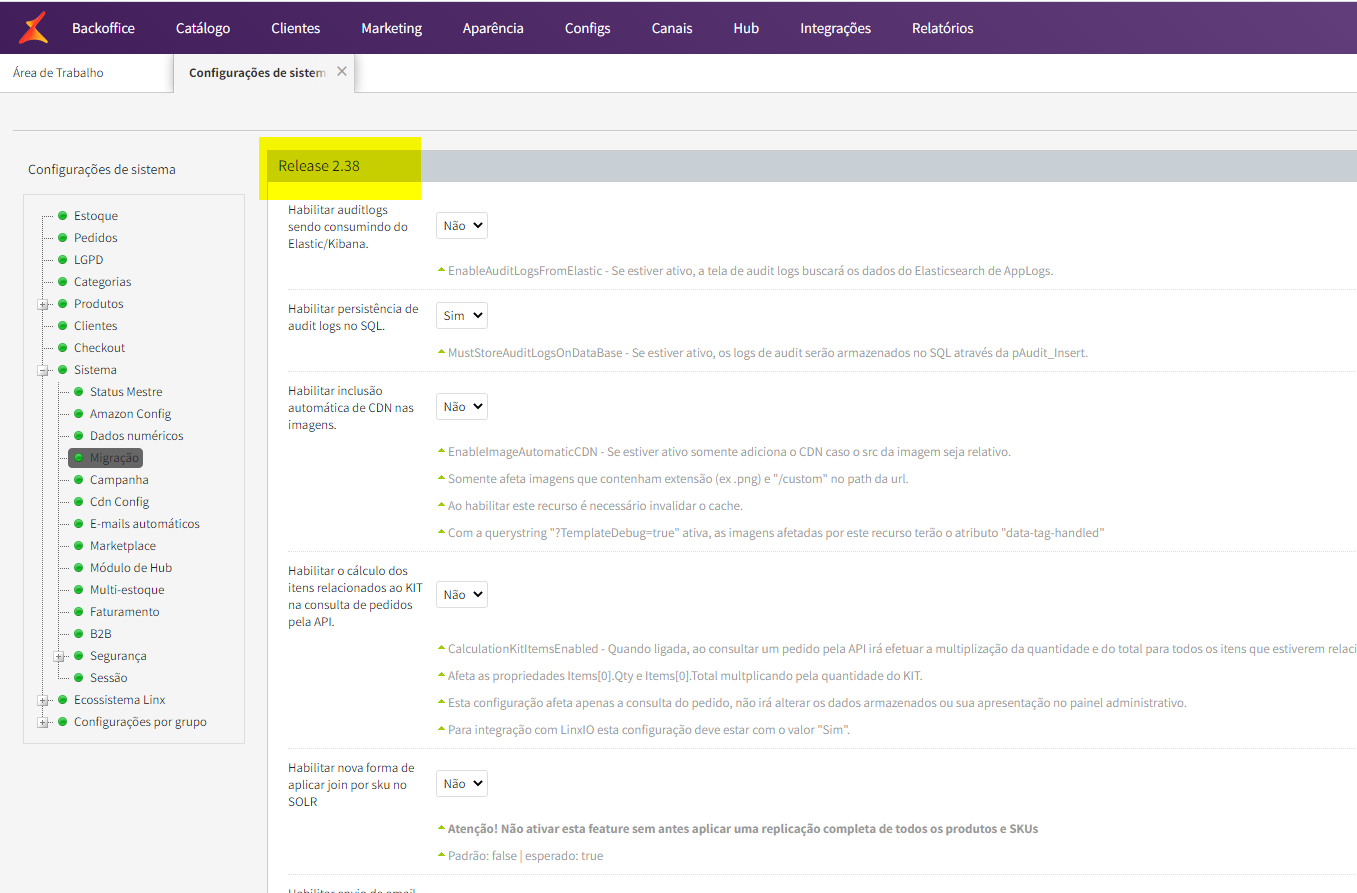The image size is (1357, 893).
Task: Switch to the Área de Trabalho tab
Action: 58,73
